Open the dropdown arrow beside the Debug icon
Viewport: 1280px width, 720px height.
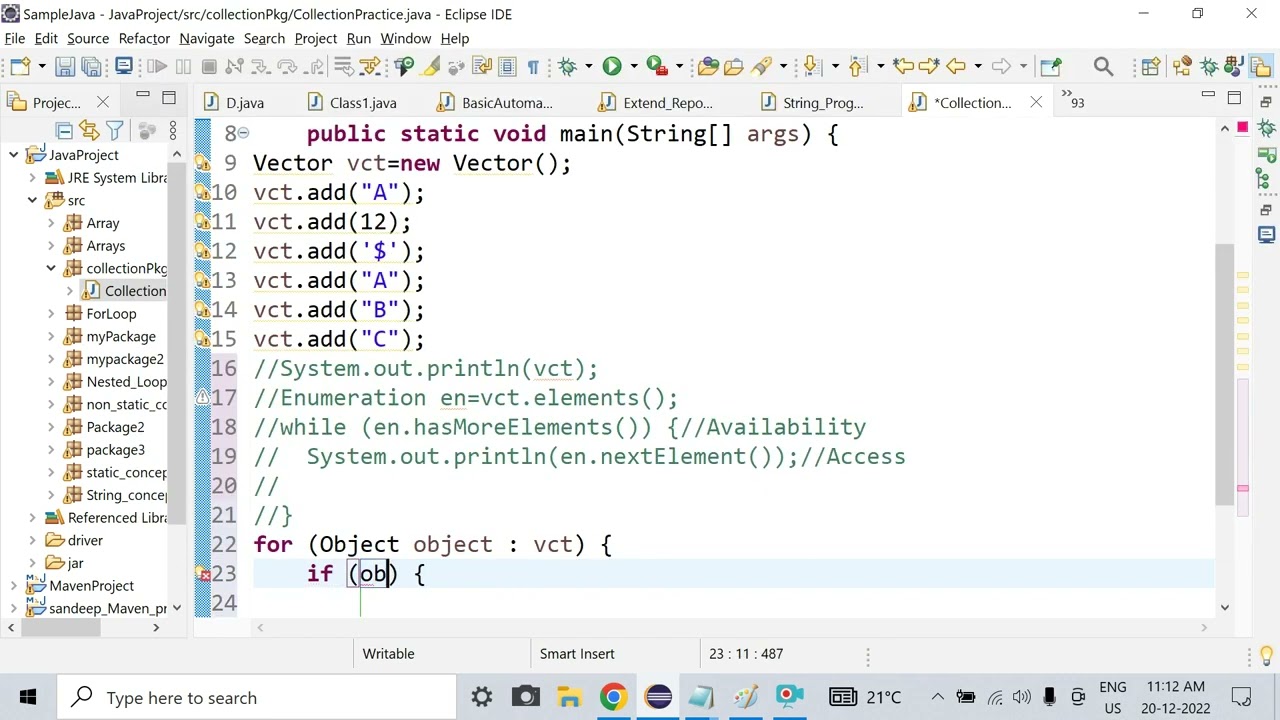tap(588, 67)
